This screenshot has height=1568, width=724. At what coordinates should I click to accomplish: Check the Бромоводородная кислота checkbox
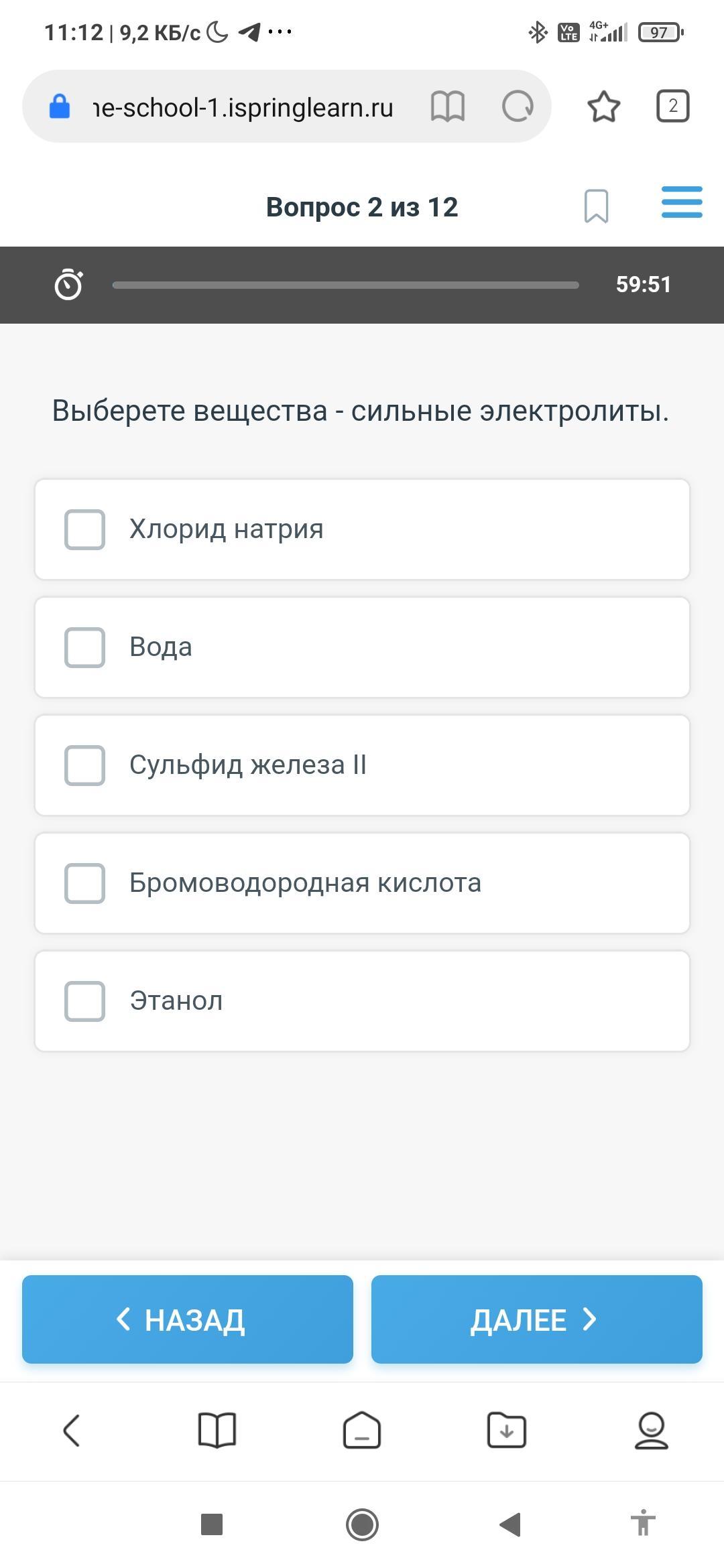click(x=84, y=883)
